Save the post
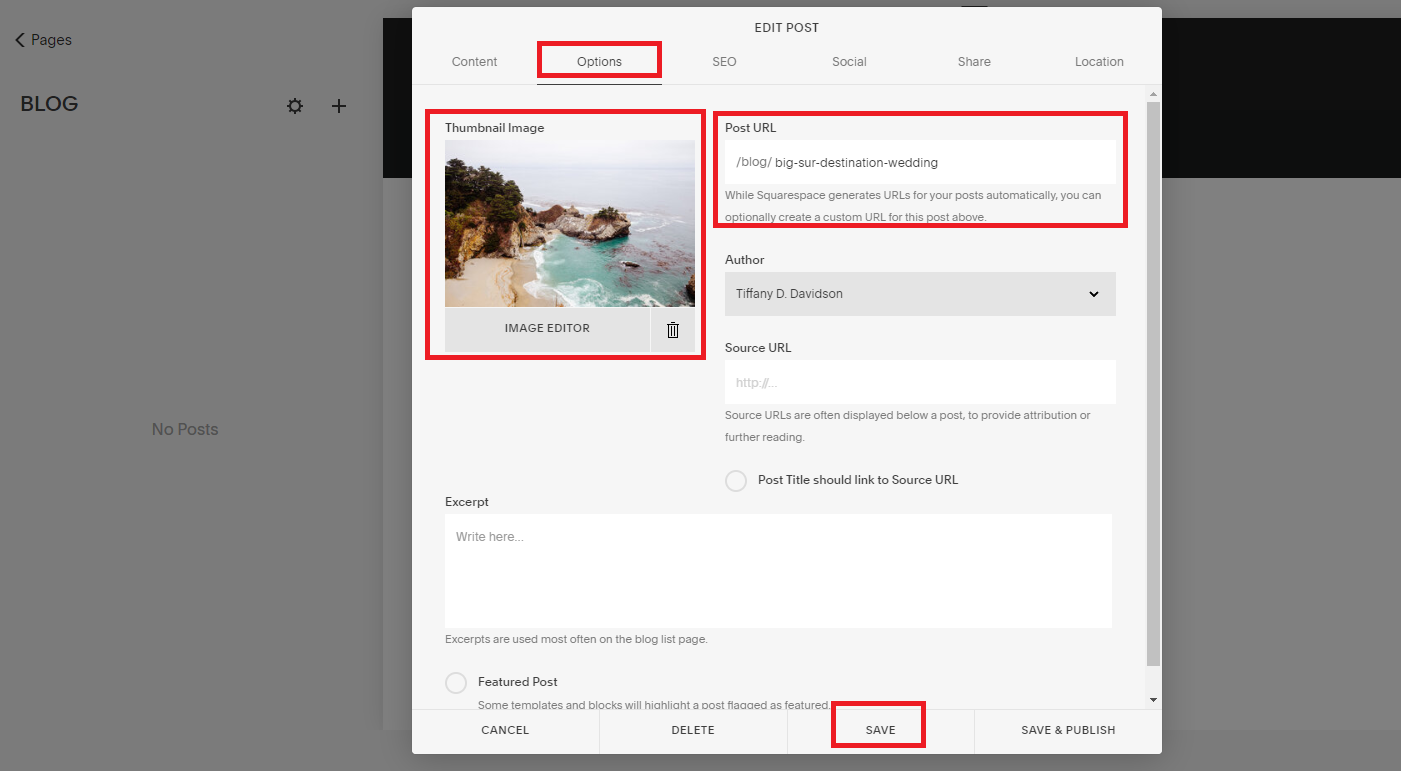 (878, 729)
